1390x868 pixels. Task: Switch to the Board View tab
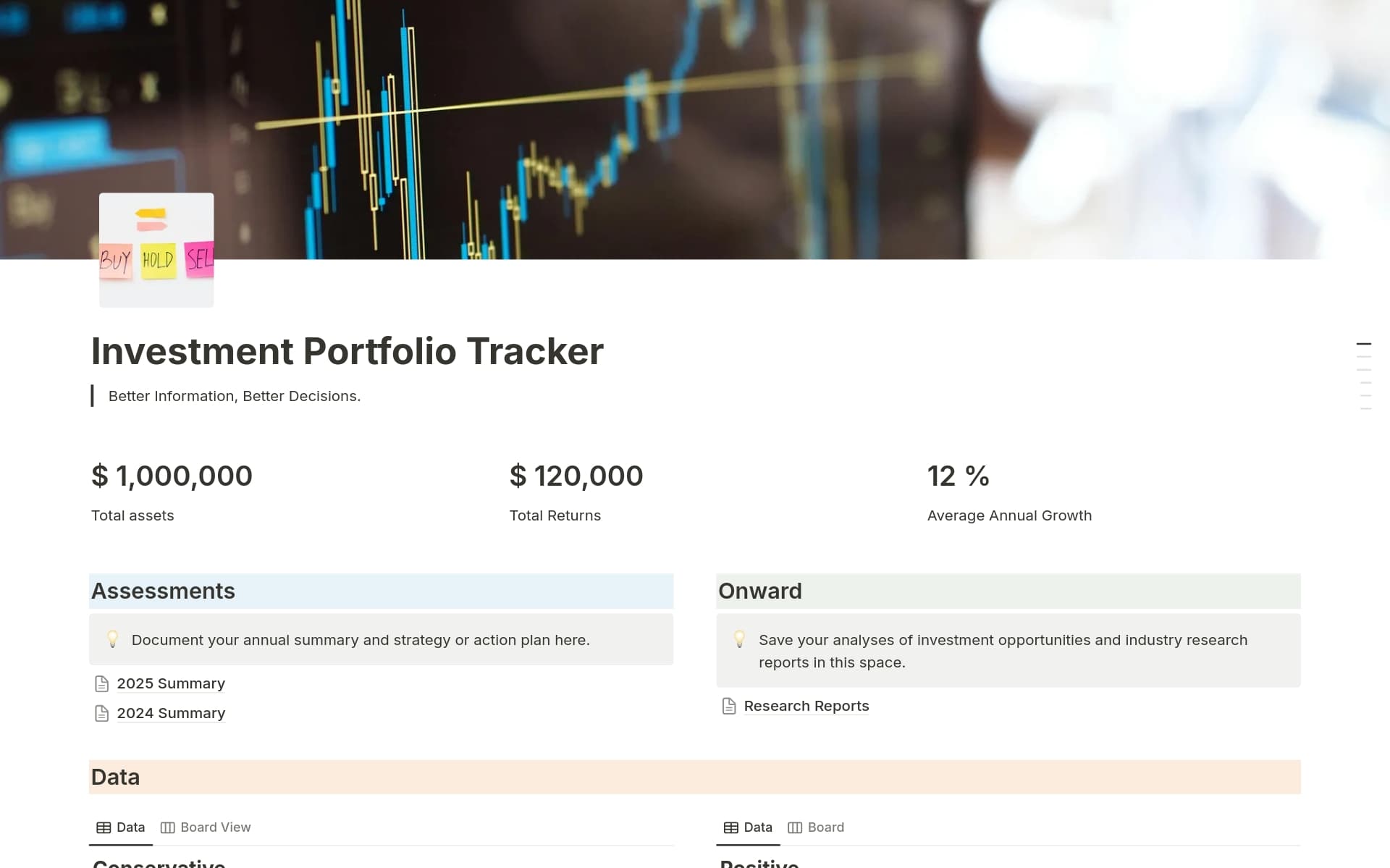point(215,827)
